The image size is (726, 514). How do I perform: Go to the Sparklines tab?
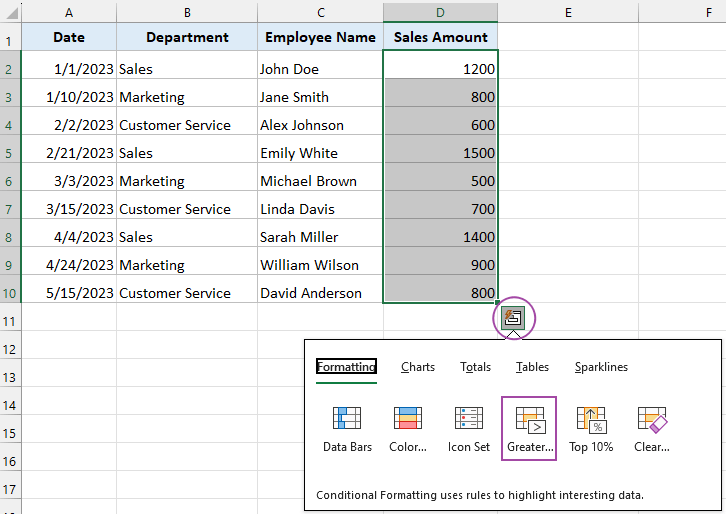601,367
